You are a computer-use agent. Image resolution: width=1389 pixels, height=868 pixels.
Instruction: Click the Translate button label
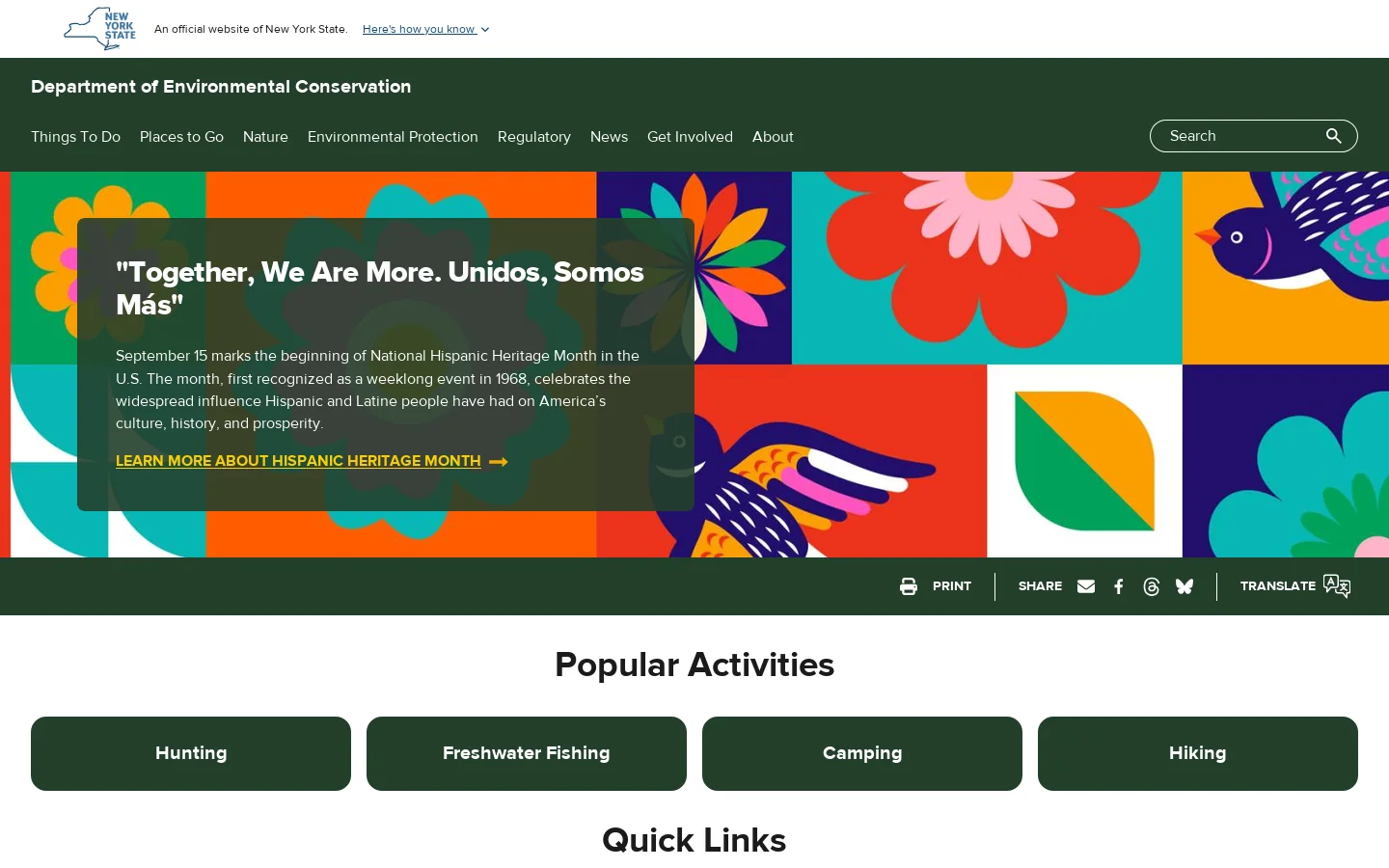point(1278,586)
